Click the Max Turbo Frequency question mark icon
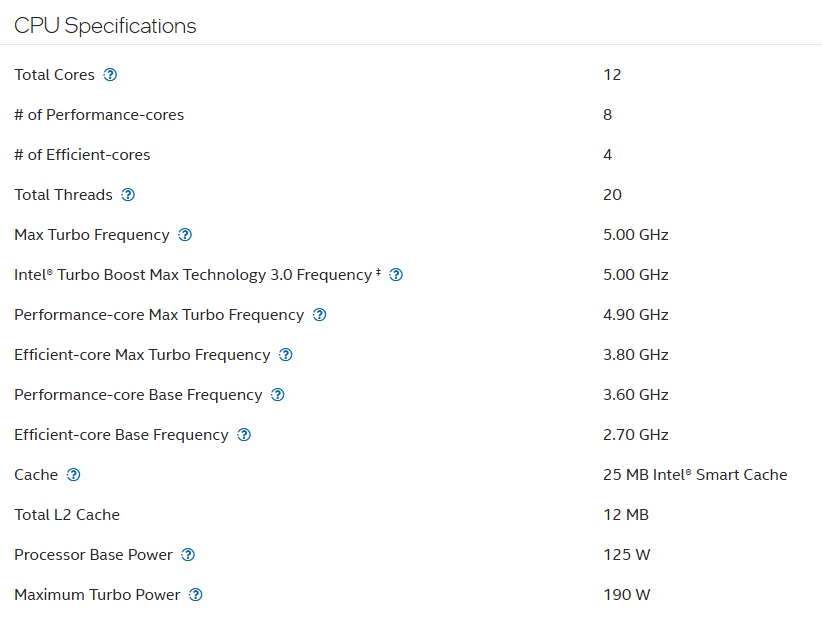Image resolution: width=822 pixels, height=636 pixels. [x=185, y=235]
